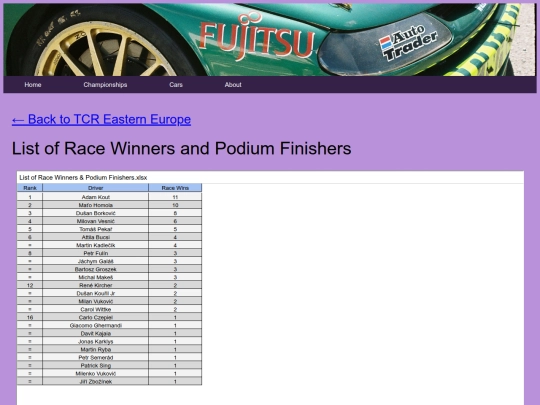Click the Milovan Vesnić driver cell

coord(95,221)
